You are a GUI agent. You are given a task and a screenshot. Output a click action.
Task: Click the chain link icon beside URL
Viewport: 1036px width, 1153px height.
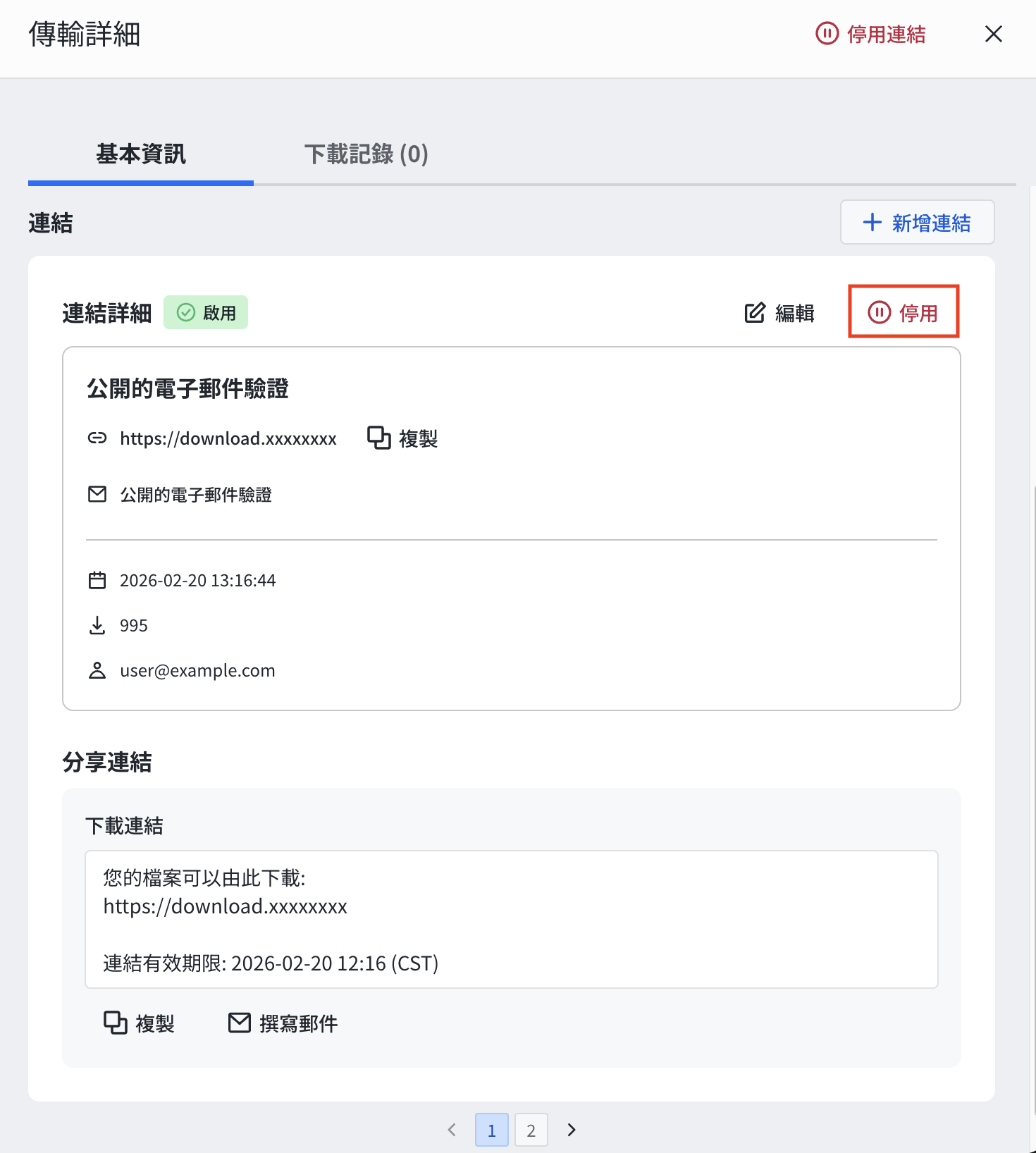97,438
